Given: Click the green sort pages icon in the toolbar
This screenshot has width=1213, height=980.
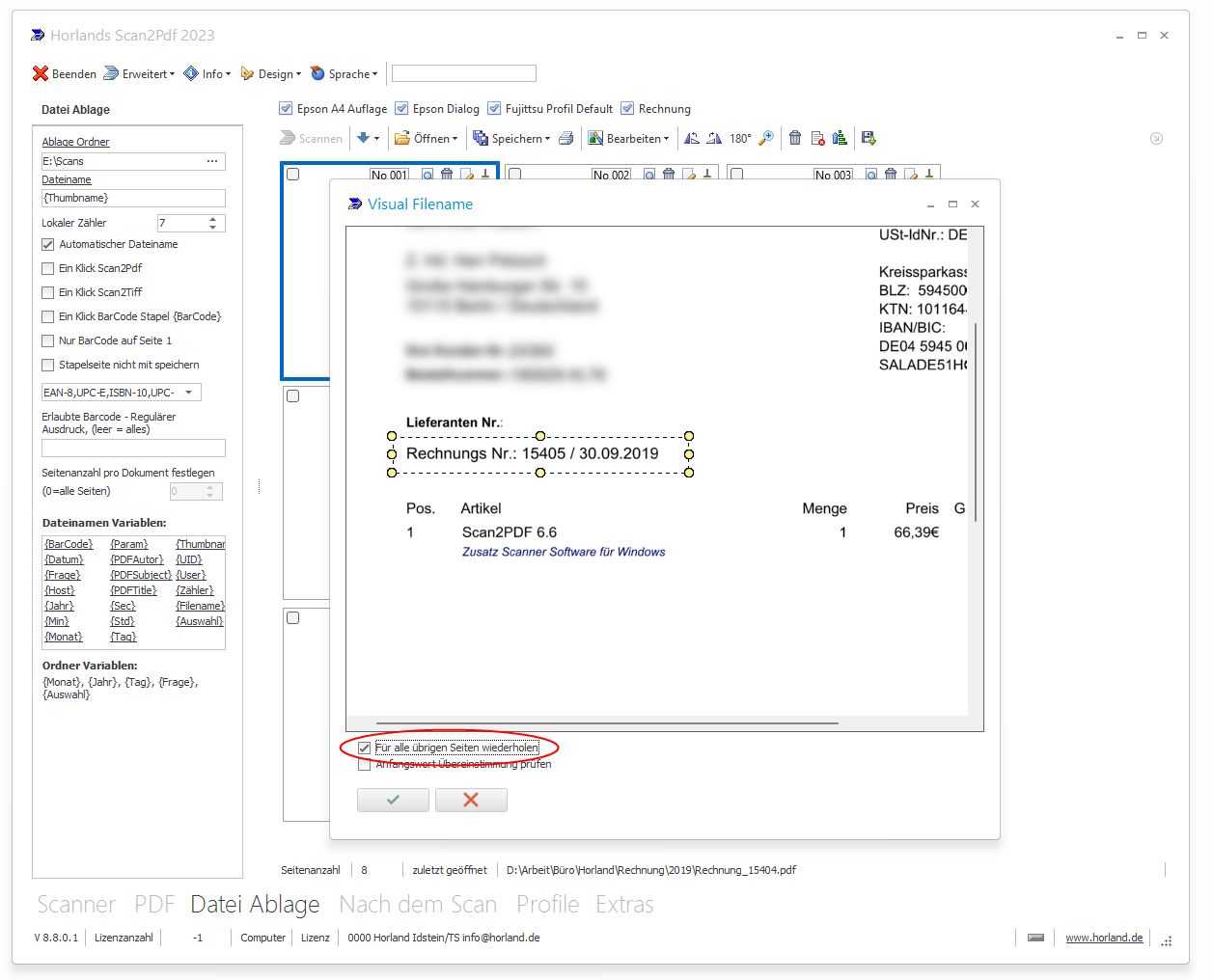Looking at the screenshot, I should [x=840, y=138].
